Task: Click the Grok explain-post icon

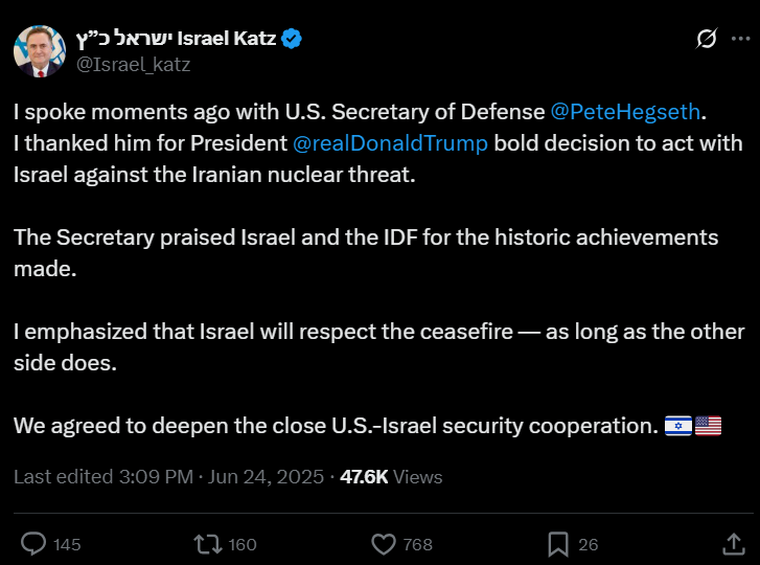Action: click(706, 39)
